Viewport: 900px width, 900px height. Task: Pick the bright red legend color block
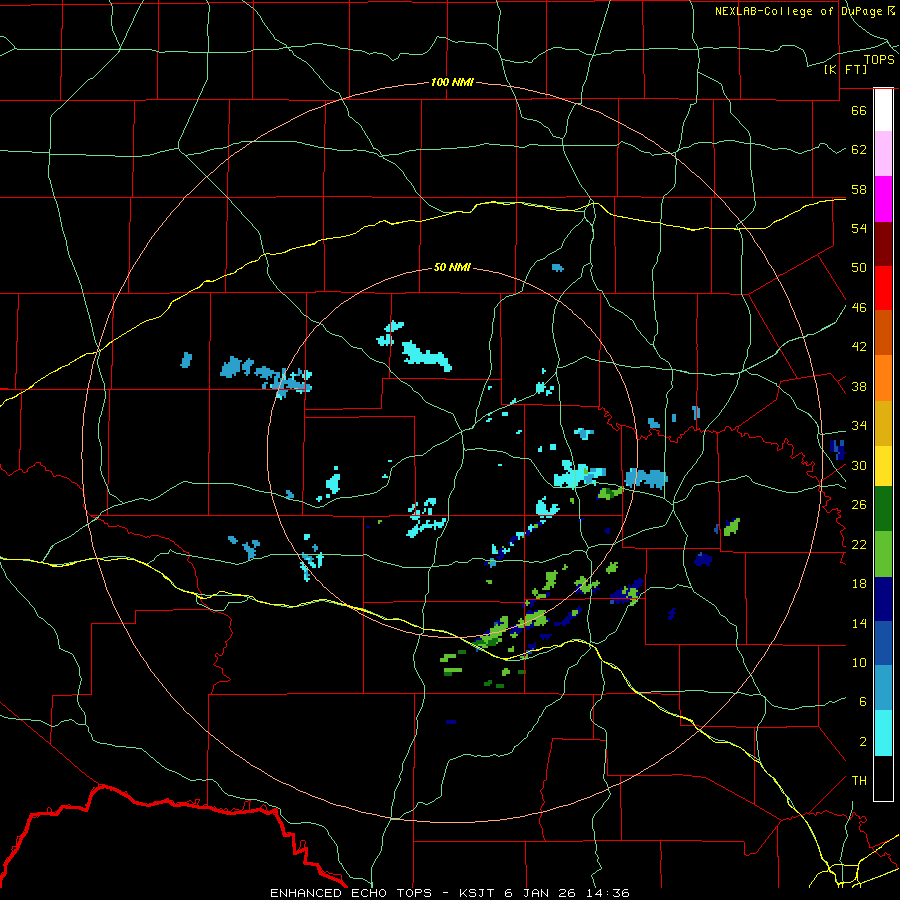coord(883,288)
